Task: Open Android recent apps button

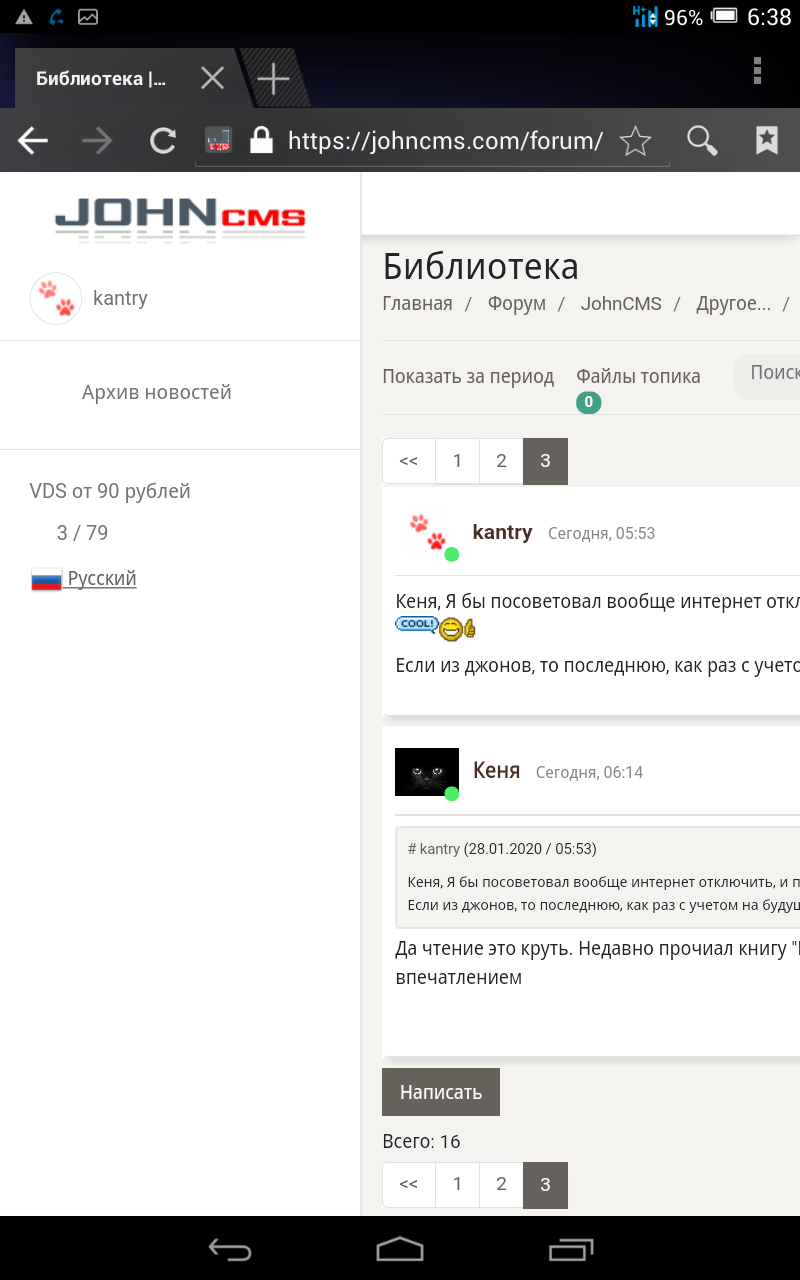Action: [x=570, y=1248]
